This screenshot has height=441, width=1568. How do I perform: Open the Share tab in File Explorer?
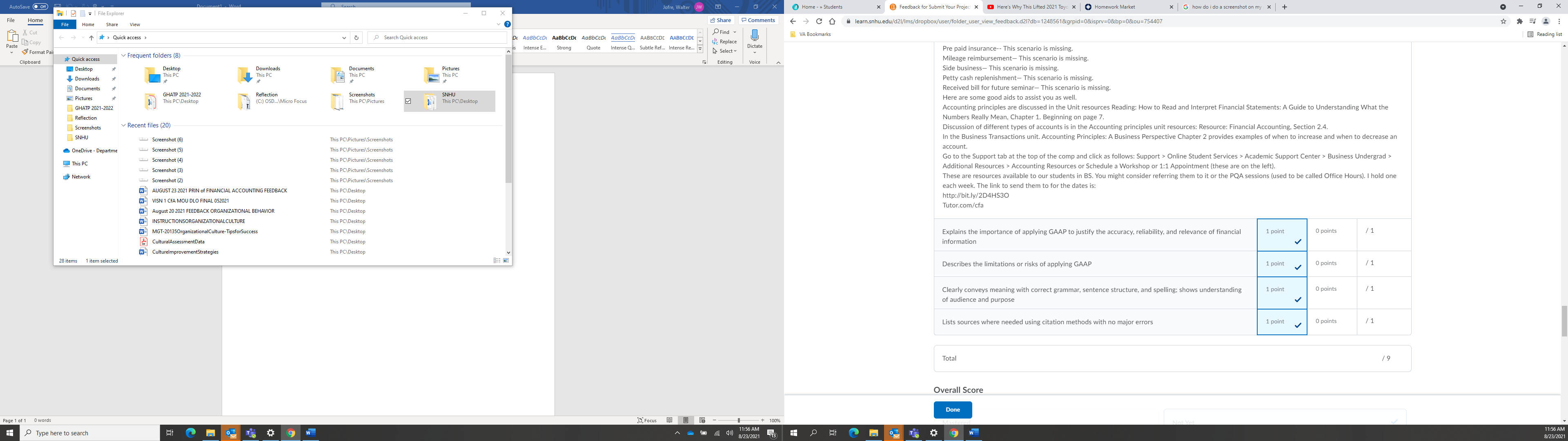click(x=112, y=24)
